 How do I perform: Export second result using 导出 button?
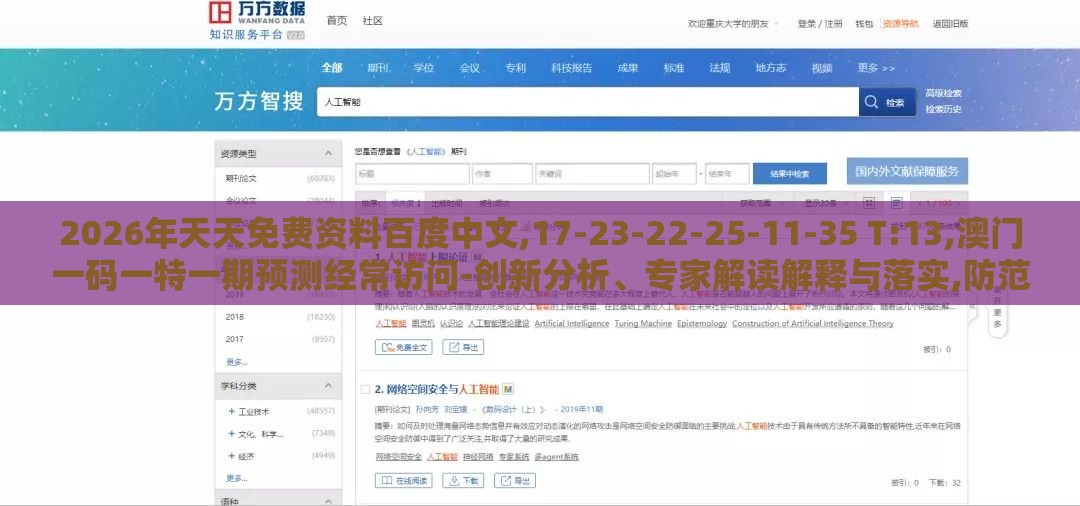click(515, 480)
